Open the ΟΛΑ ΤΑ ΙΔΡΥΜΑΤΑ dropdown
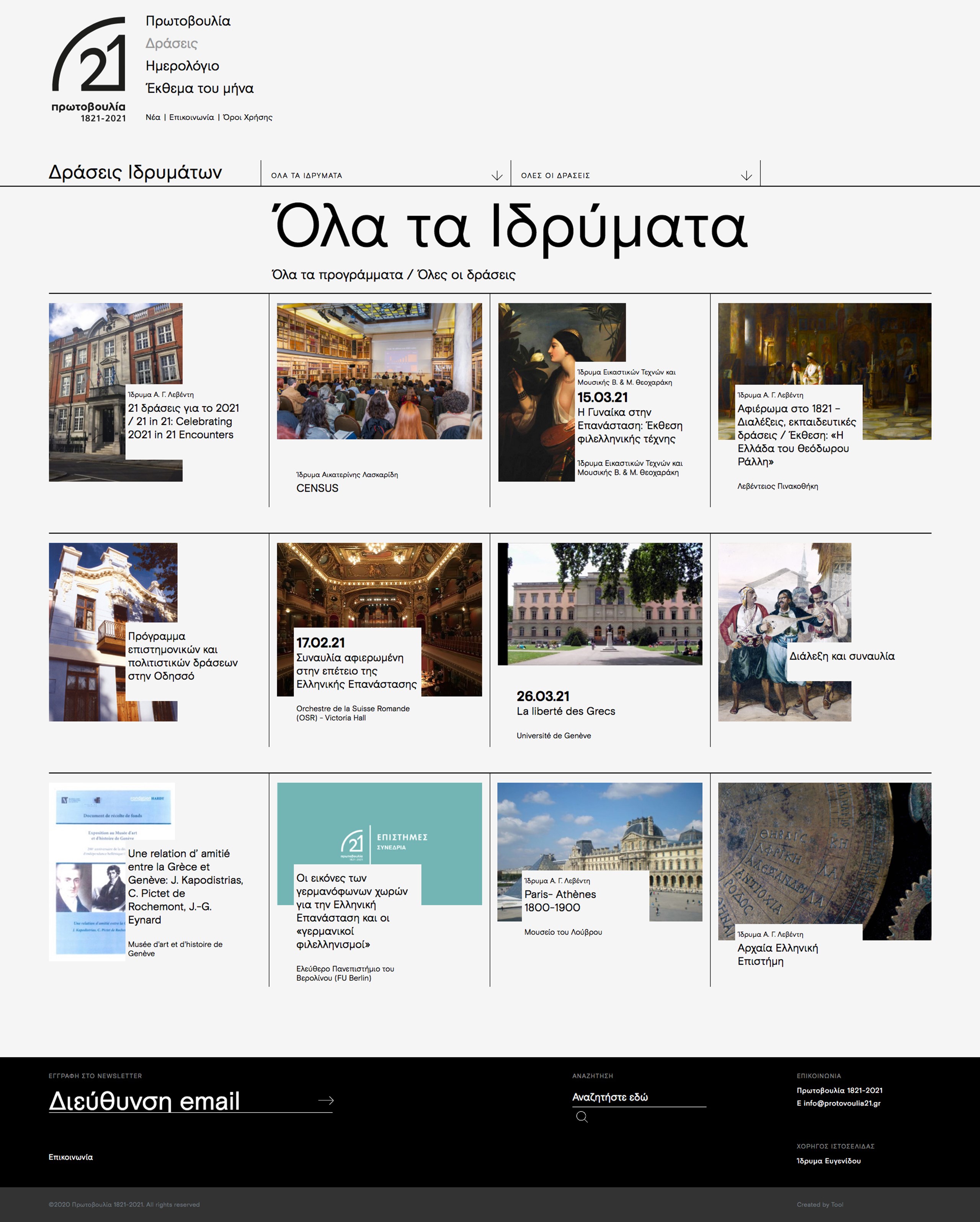 [x=386, y=175]
